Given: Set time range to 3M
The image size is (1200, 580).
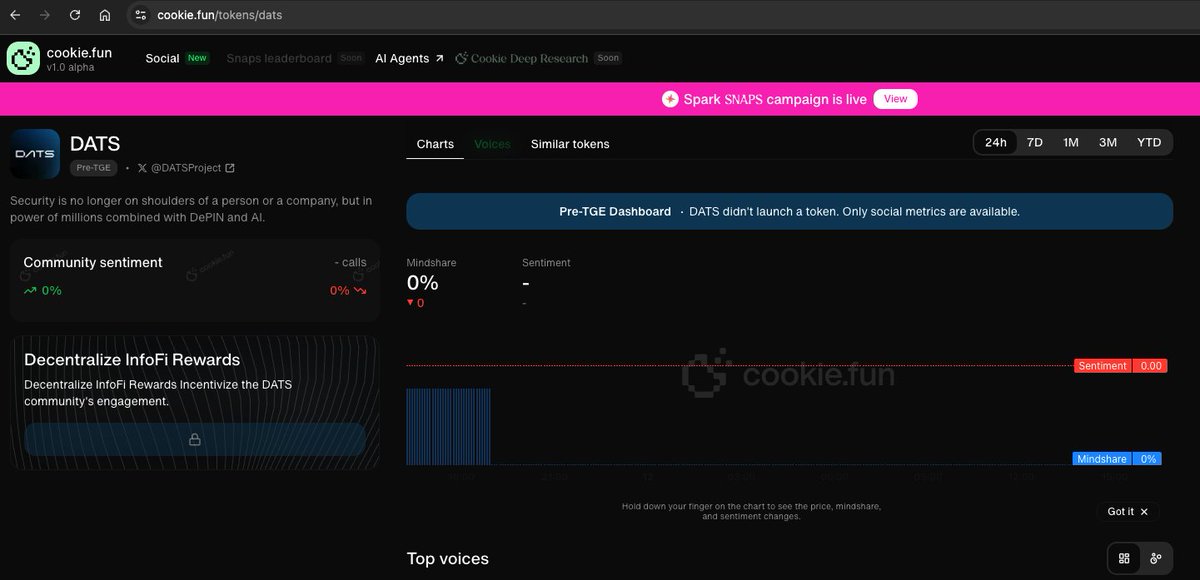Looking at the screenshot, I should click(x=1108, y=142).
